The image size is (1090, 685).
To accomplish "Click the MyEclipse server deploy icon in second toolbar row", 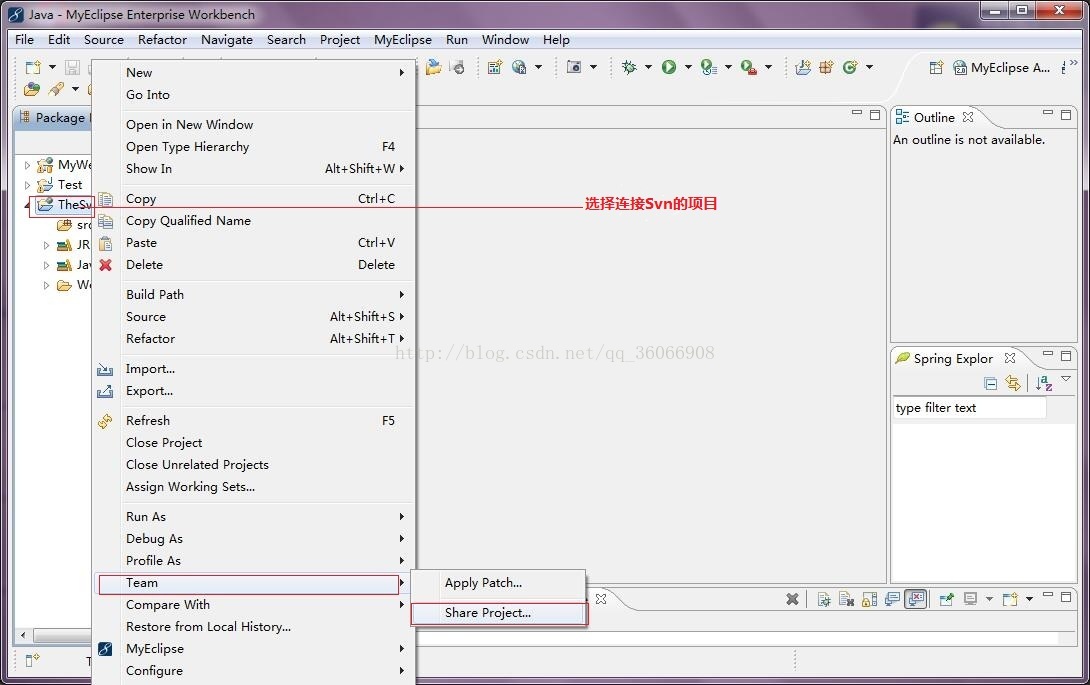I will [32, 89].
